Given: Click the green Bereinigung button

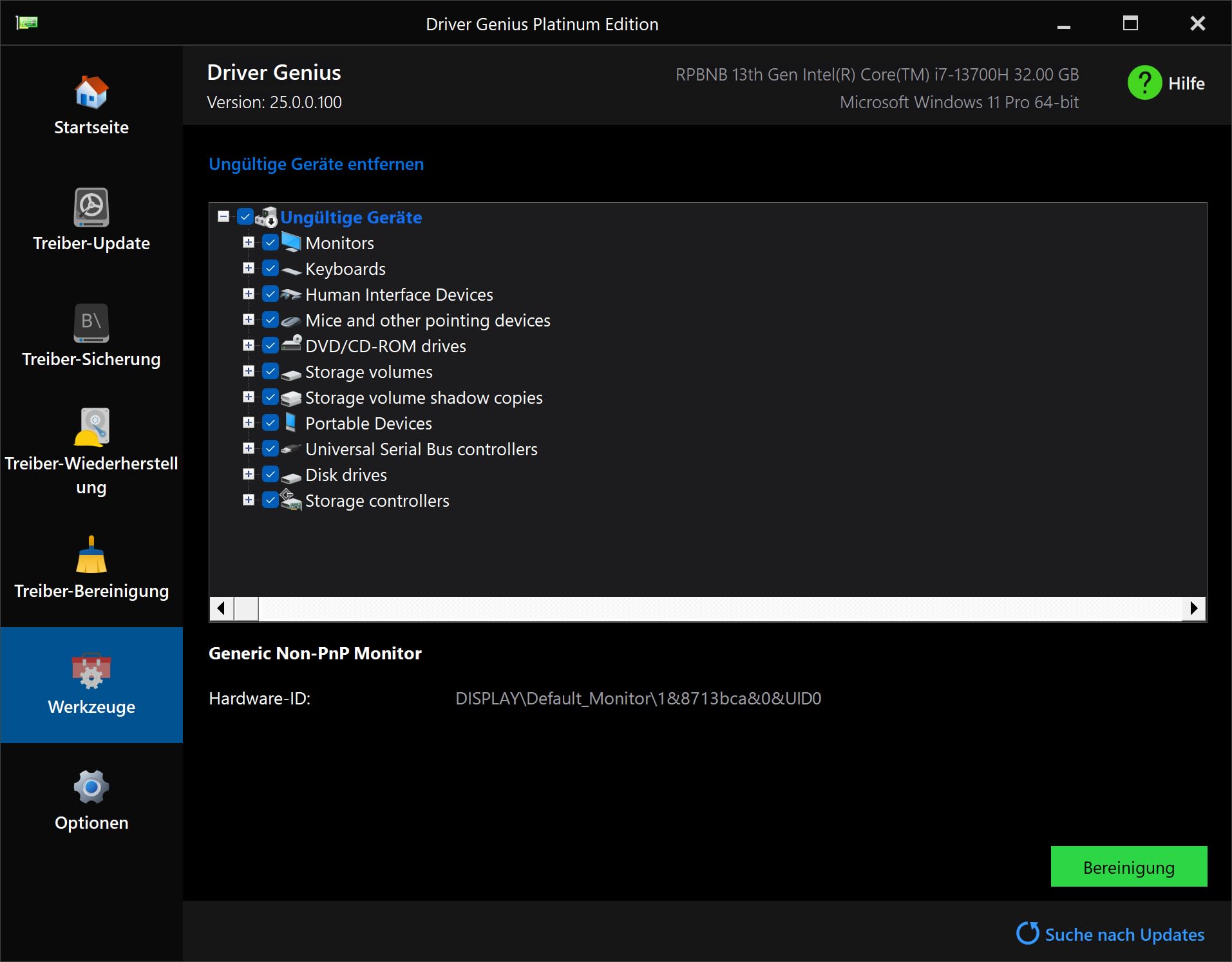Looking at the screenshot, I should point(1128,867).
